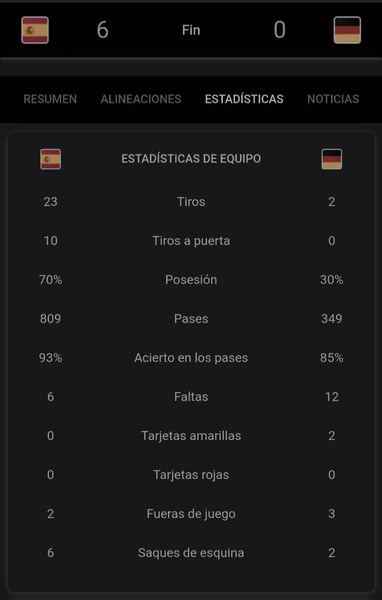
Task: Select the Tiros statistic row label
Action: 191,202
